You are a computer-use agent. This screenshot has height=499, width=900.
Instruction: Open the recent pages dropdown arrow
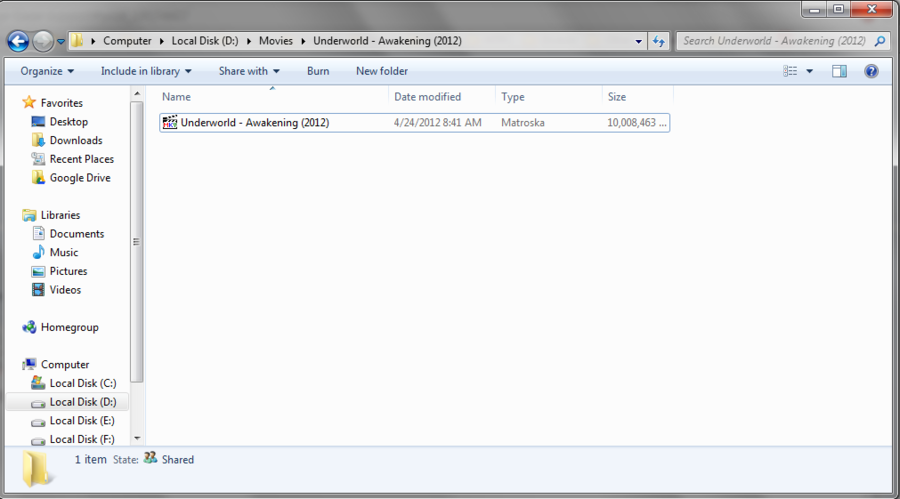click(60, 41)
